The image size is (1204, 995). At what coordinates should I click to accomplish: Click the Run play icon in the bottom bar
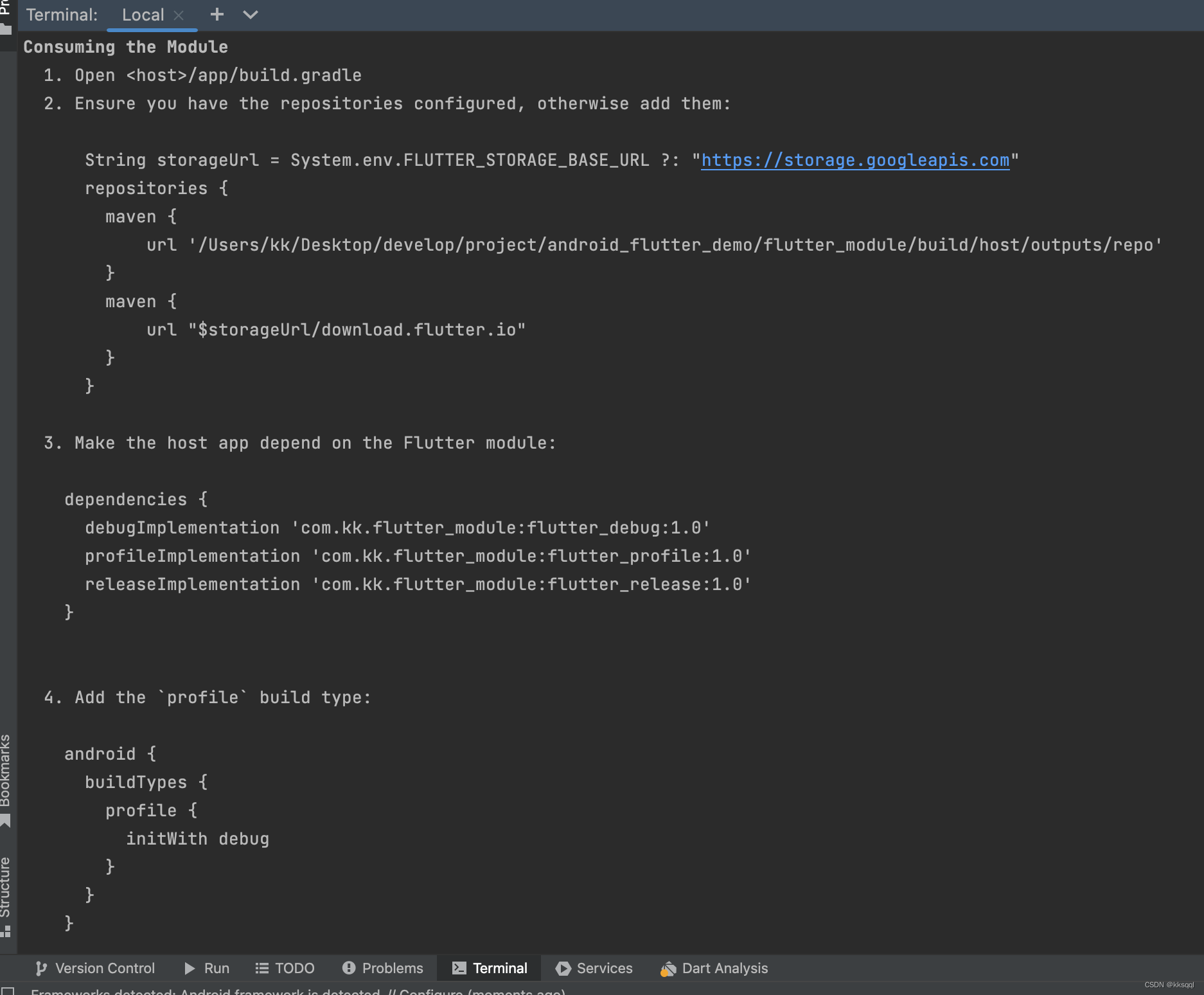pos(189,968)
